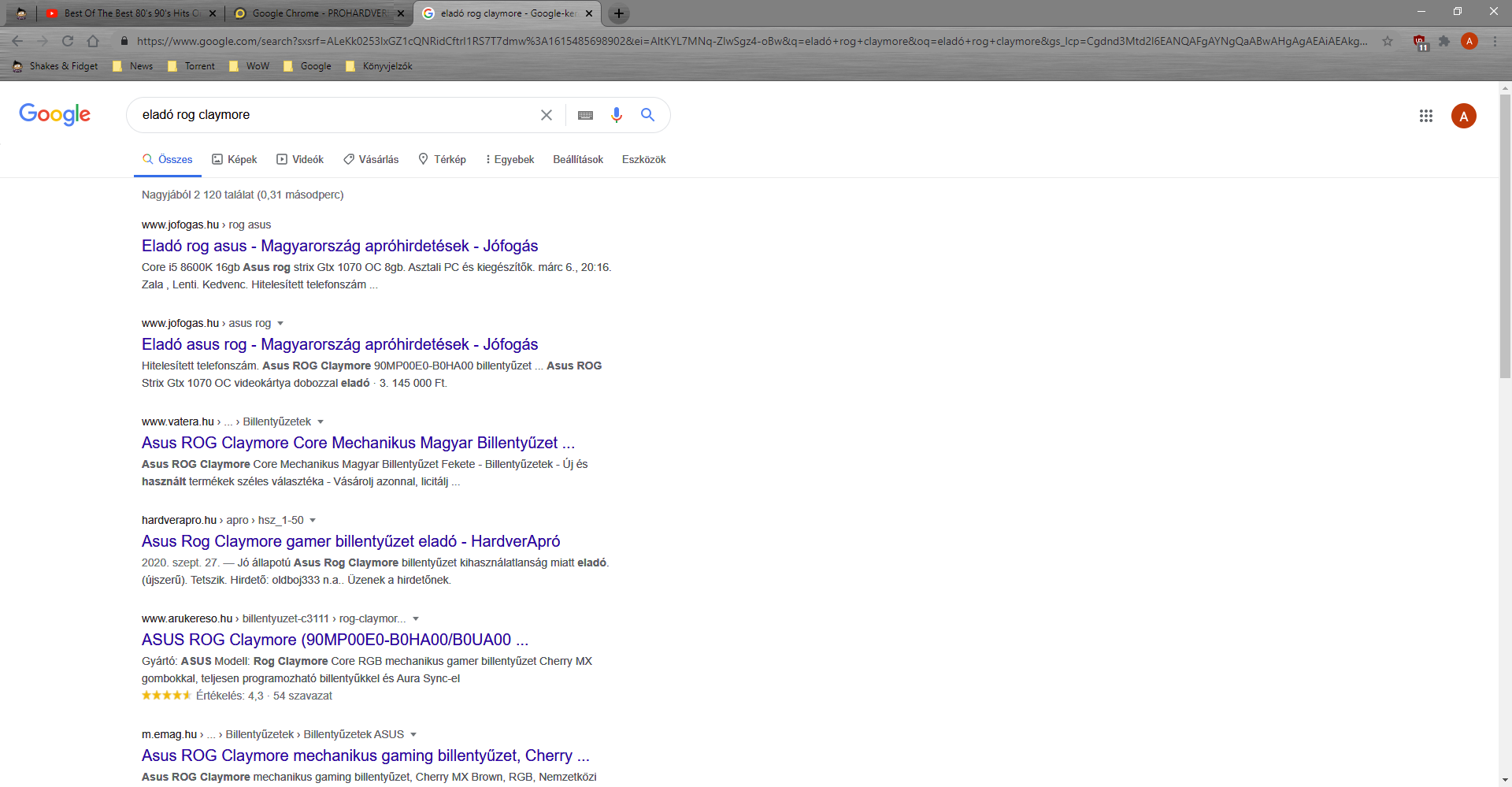Open the Google bookmark folder
Viewport: 1512px width, 787px height.
click(x=307, y=66)
